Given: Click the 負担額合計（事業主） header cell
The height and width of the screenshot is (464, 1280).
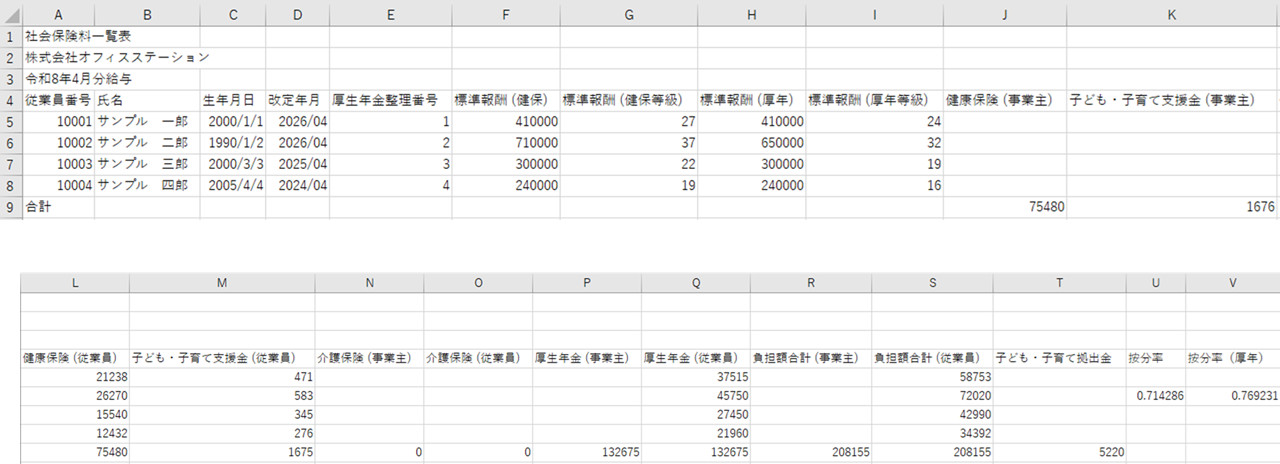Looking at the screenshot, I should point(811,357).
